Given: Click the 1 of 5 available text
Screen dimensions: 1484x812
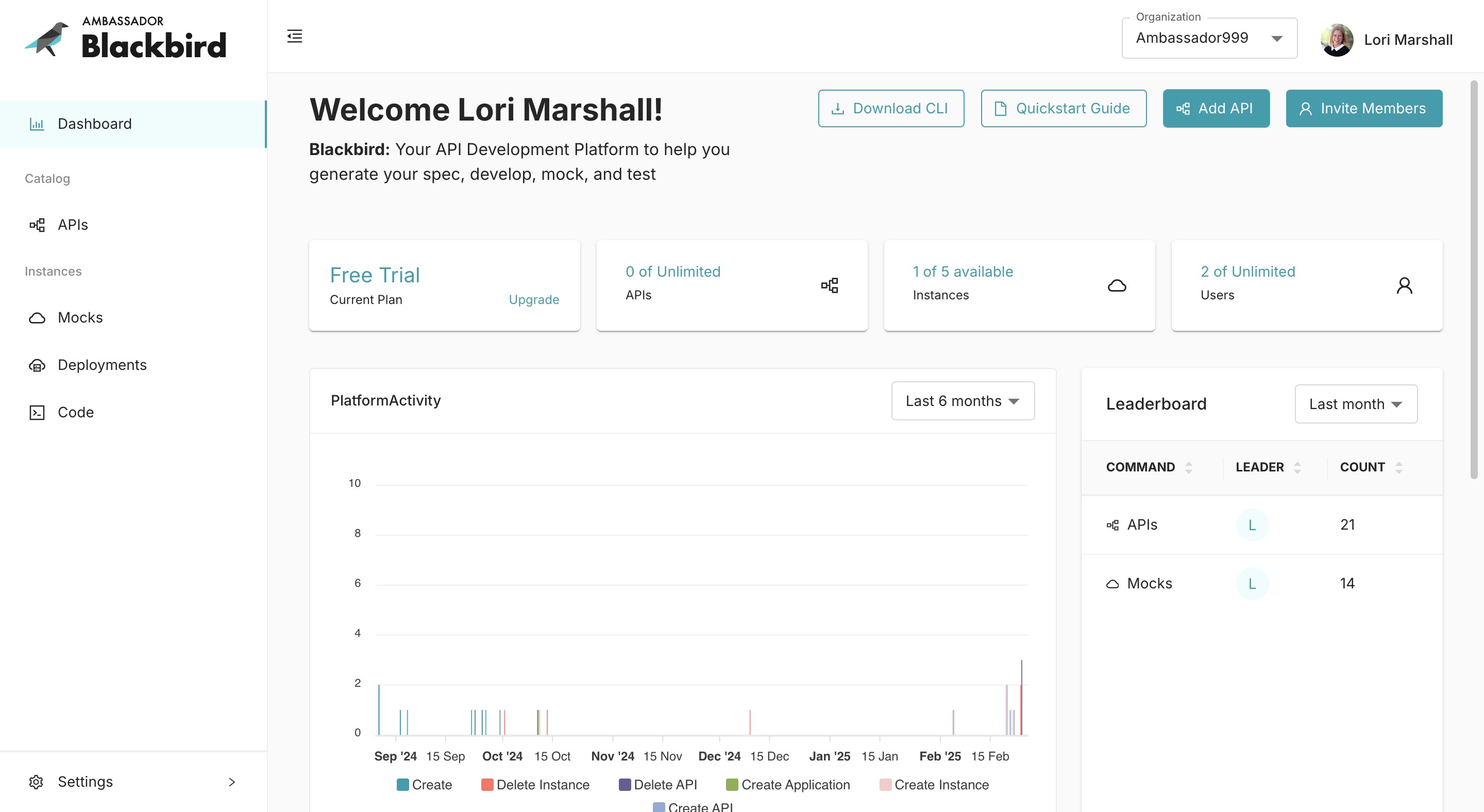Looking at the screenshot, I should point(963,271).
